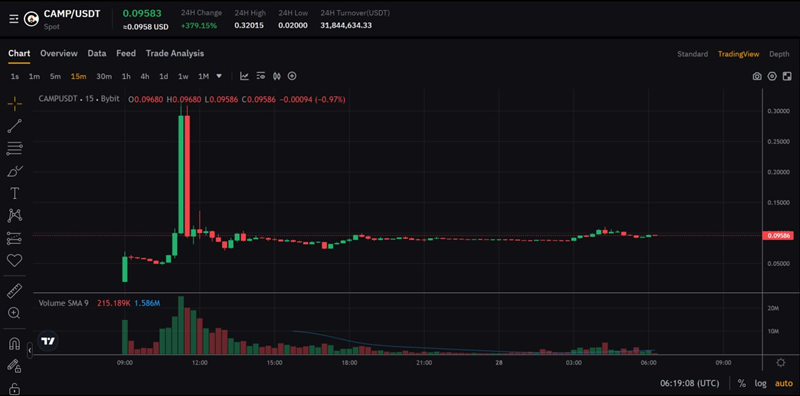This screenshot has height=396, width=800.
Task: Select the ruler measure tool
Action: [14, 291]
